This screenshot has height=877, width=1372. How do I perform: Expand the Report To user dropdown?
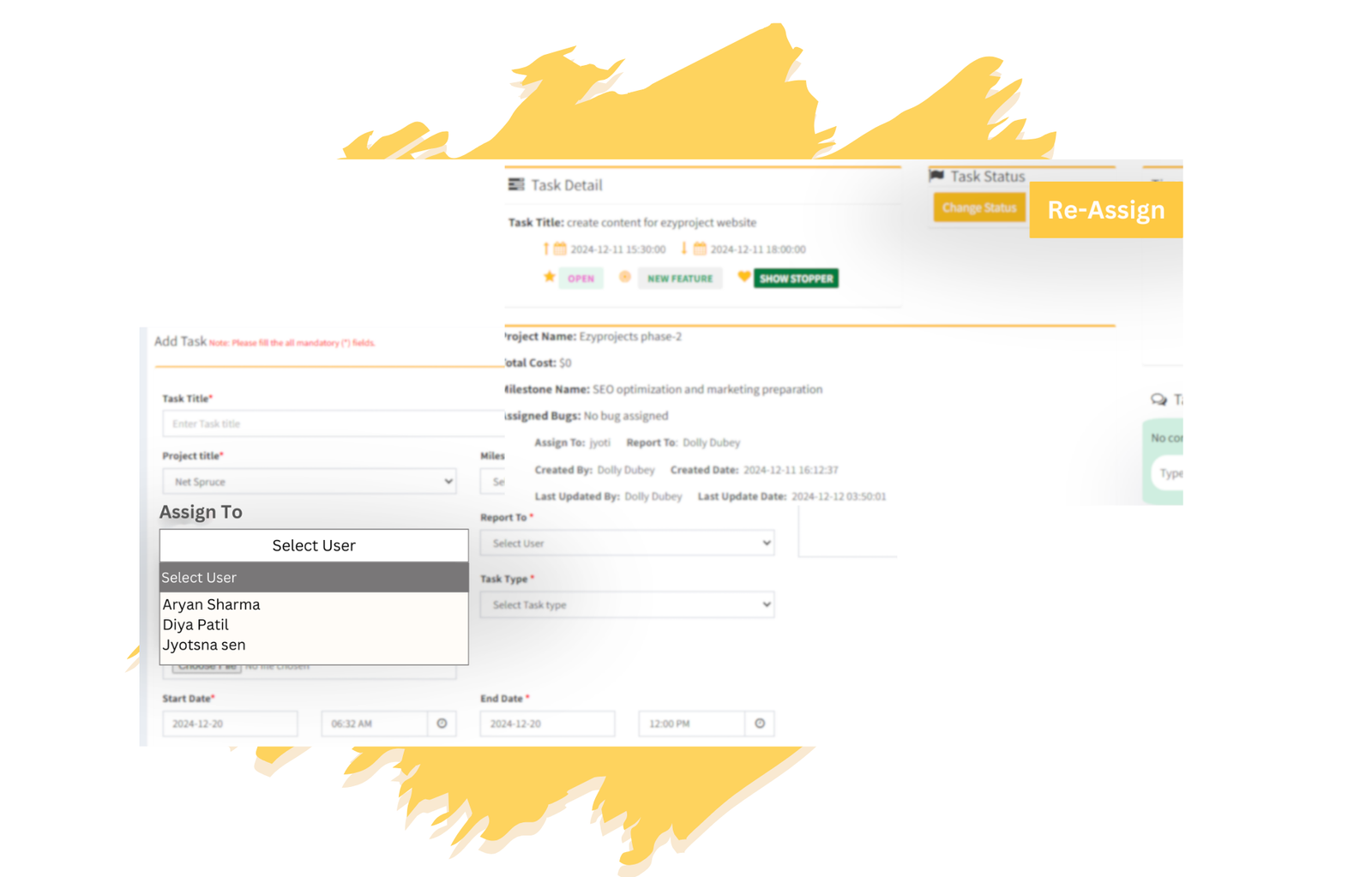point(627,544)
